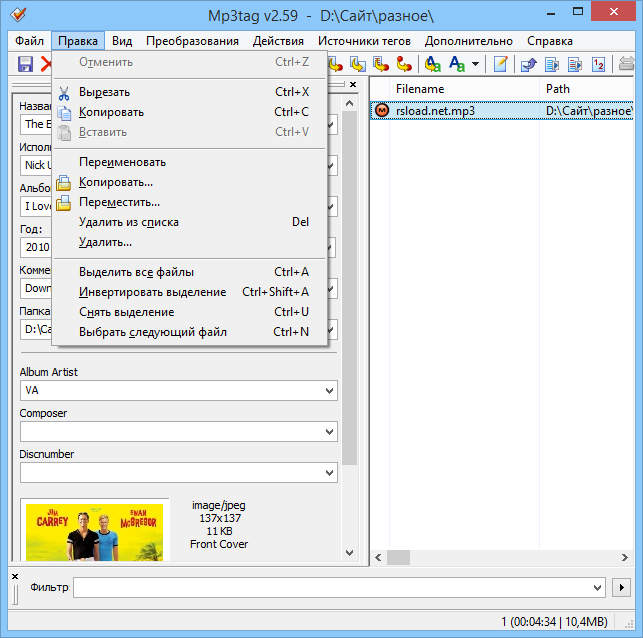643x638 pixels.
Task: Choose Инвертировать выделение entry
Action: point(189,292)
